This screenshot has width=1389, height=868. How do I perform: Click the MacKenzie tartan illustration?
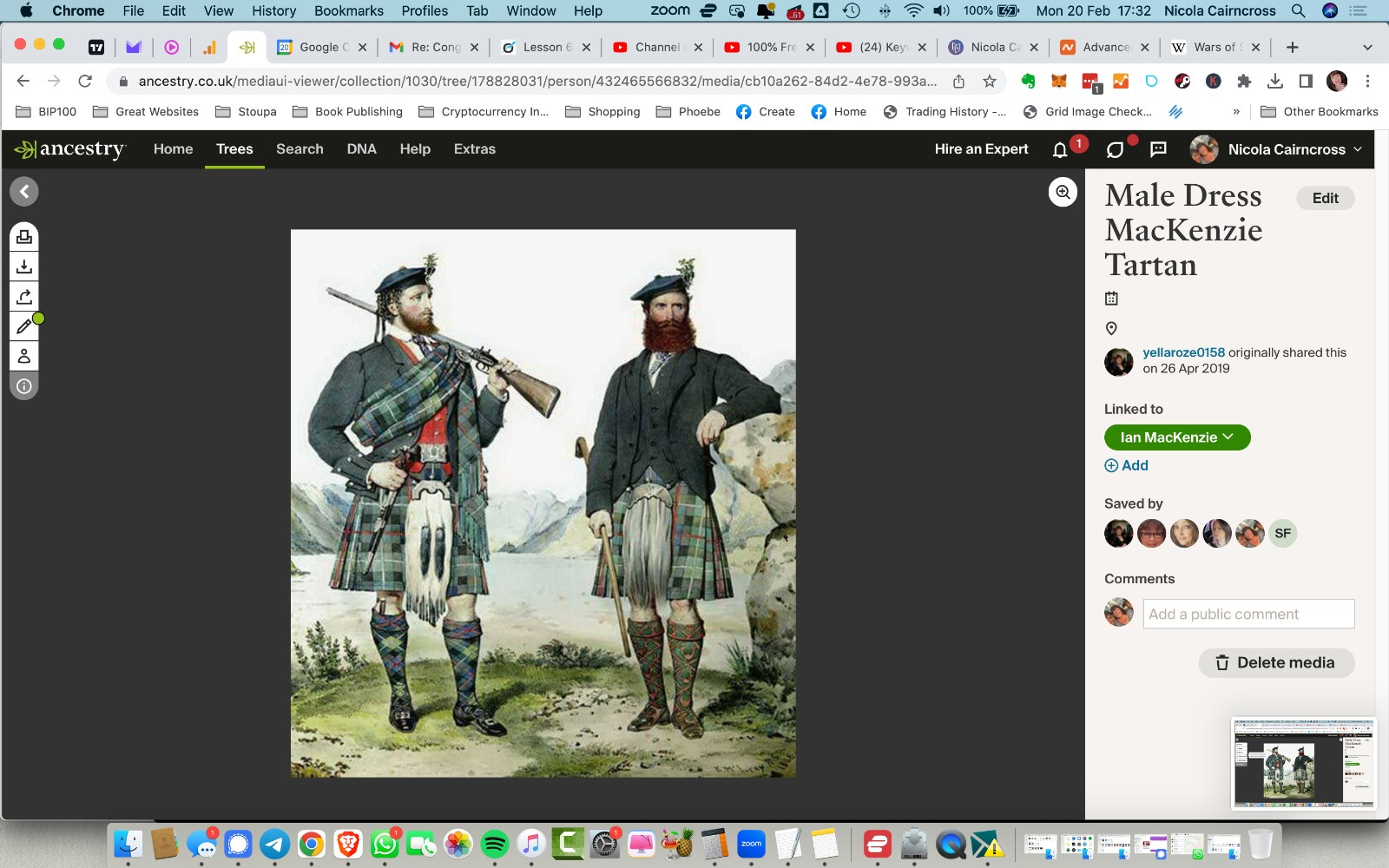543,503
